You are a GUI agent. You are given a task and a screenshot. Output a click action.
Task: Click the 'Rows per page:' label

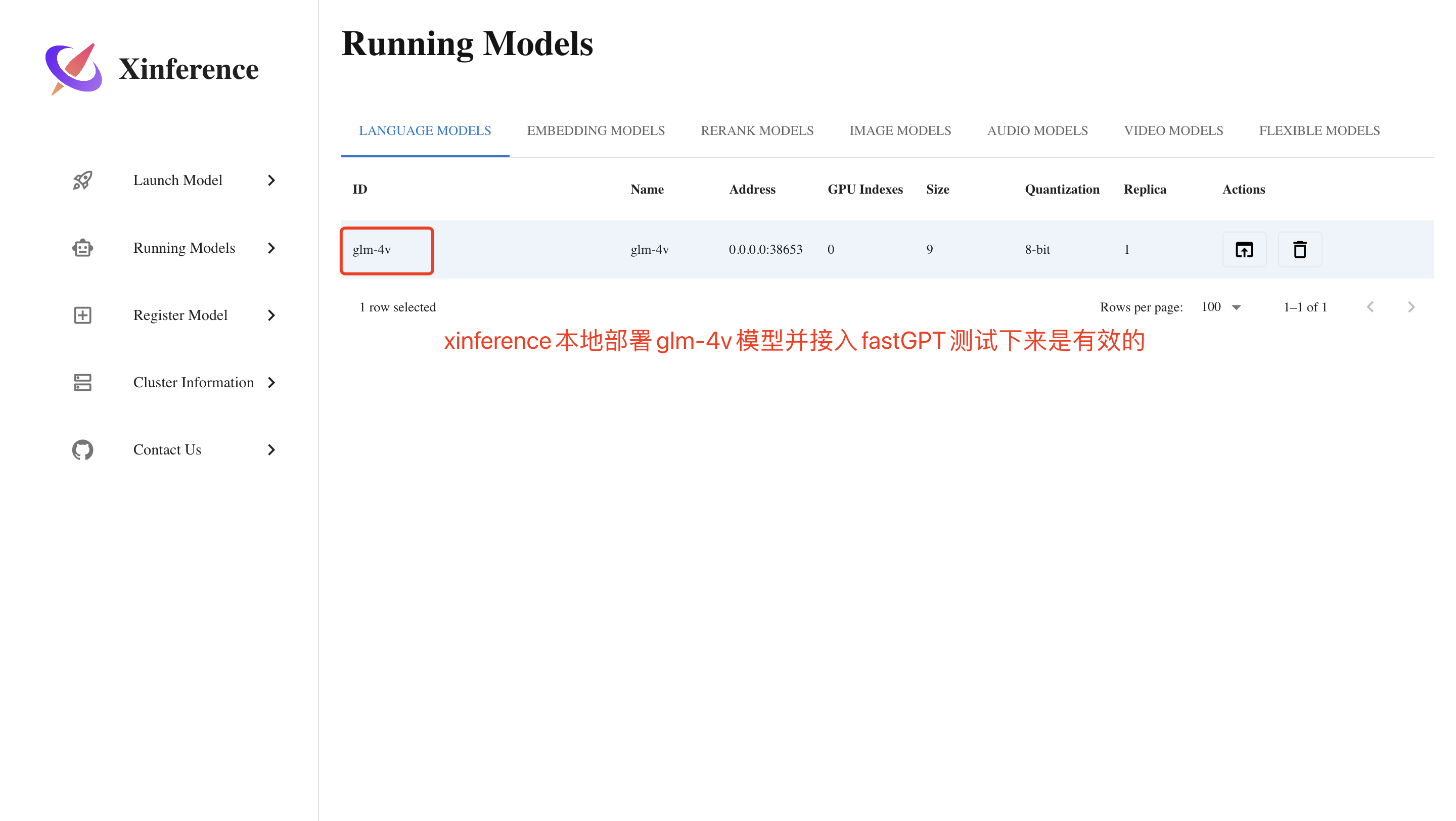pos(1141,307)
